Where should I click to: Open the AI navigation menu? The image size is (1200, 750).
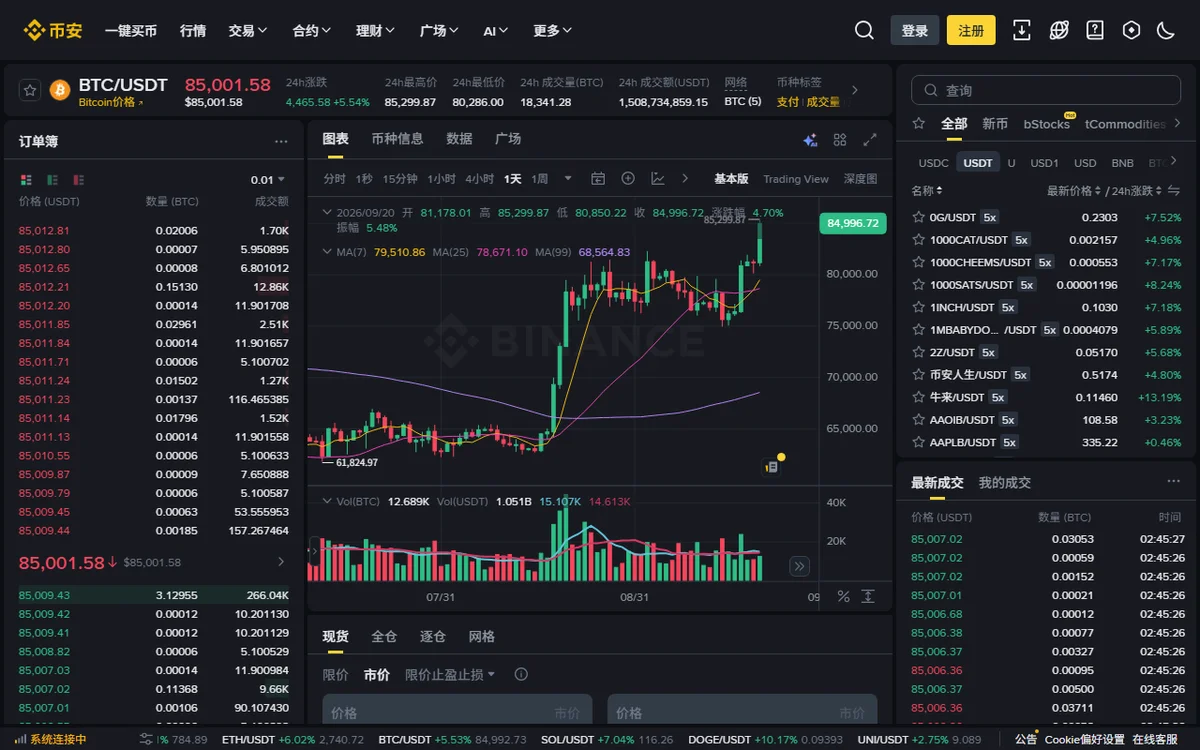[496, 31]
